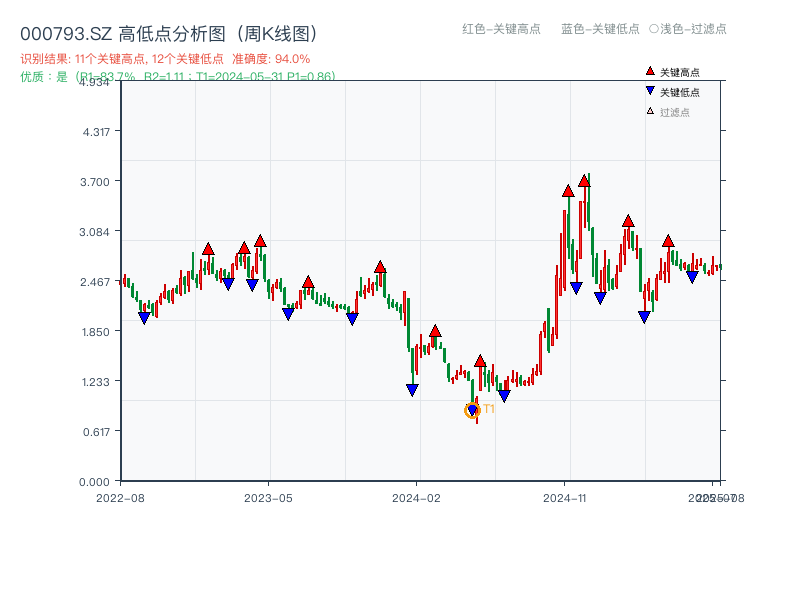The image size is (800, 600).
Task: Click the 0.617 y-axis value
Action: pyautogui.click(x=96, y=432)
